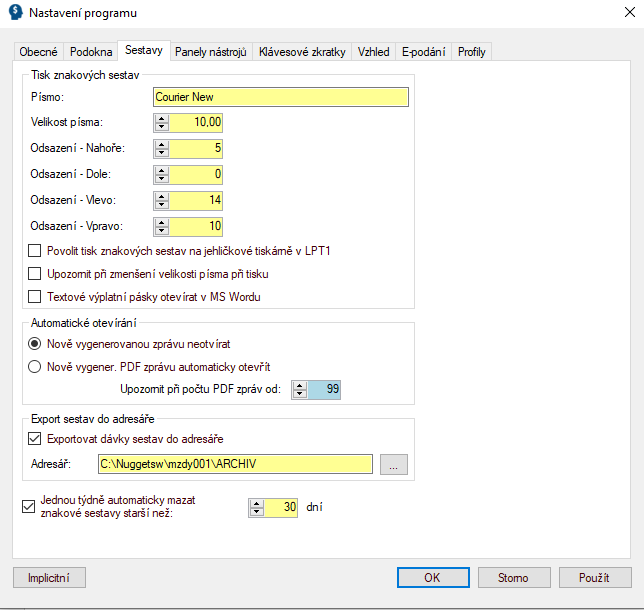
Task: Click the Písmo field containing Courier New
Action: pyautogui.click(x=281, y=97)
